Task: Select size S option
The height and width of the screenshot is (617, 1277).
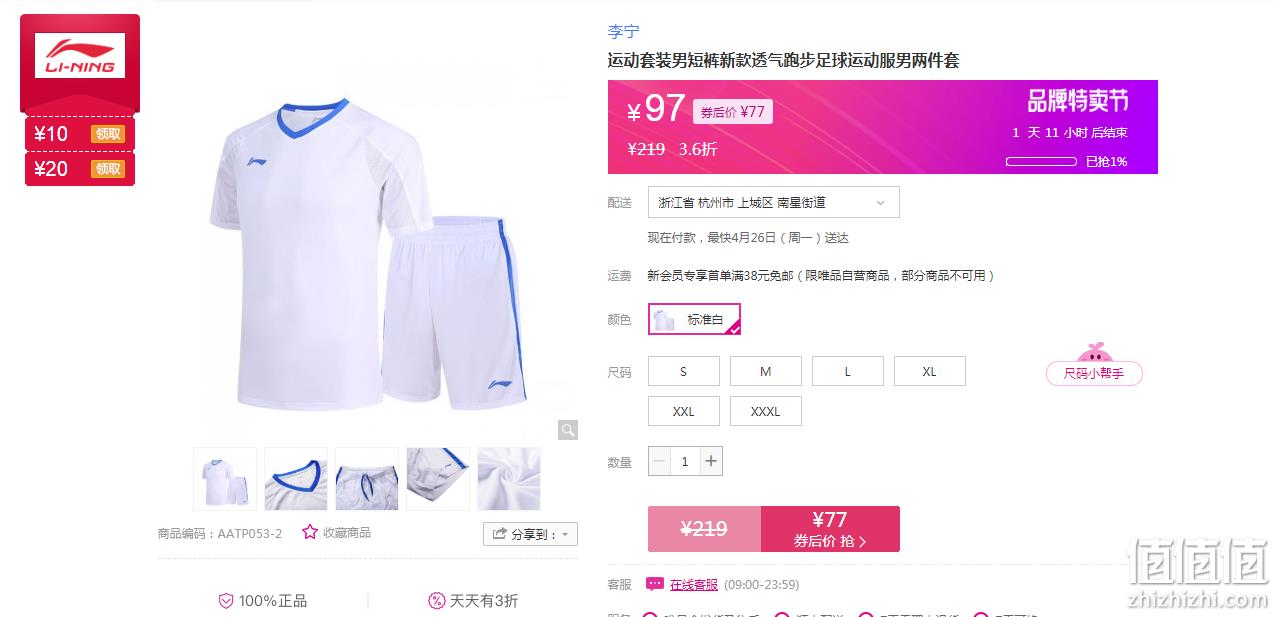Action: pos(684,371)
